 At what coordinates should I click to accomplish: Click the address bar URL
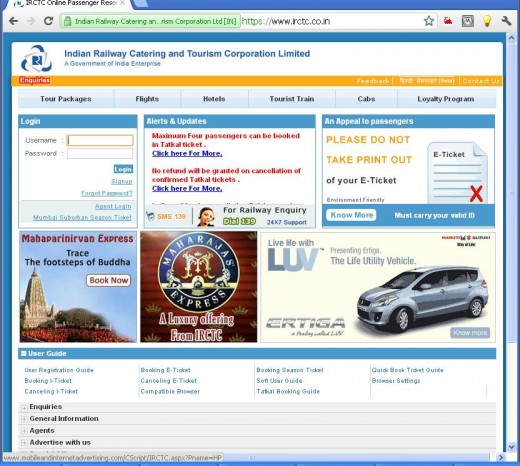click(286, 21)
